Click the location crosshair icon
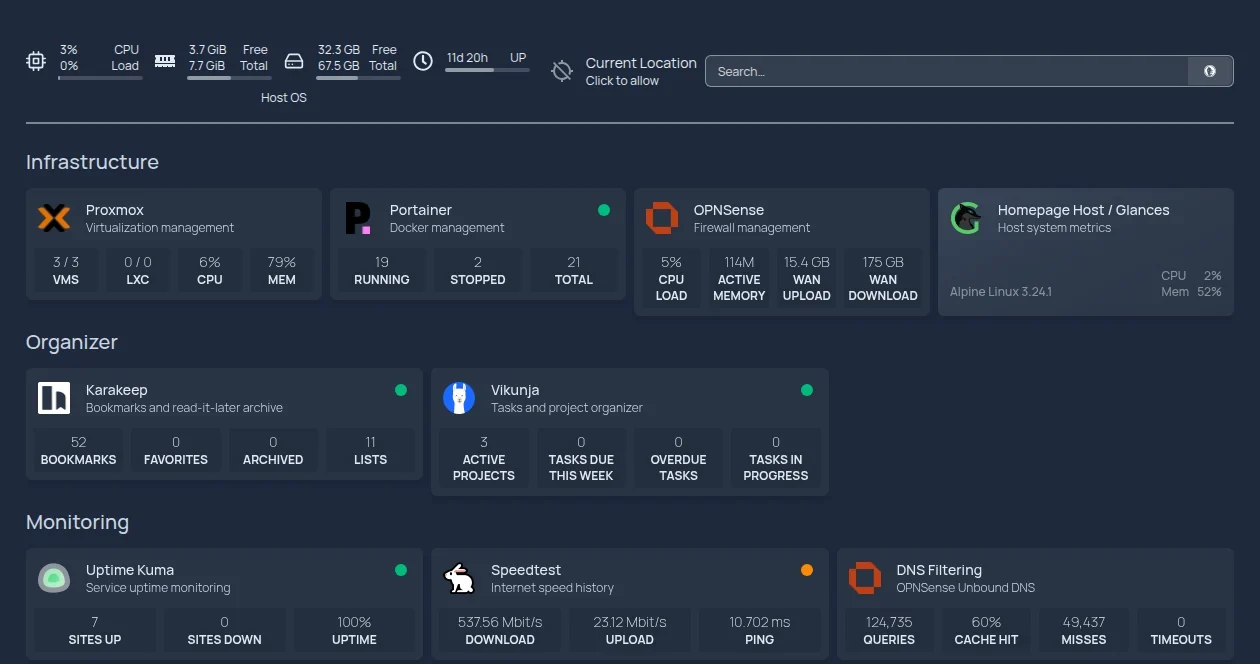The width and height of the screenshot is (1260, 664). [562, 71]
